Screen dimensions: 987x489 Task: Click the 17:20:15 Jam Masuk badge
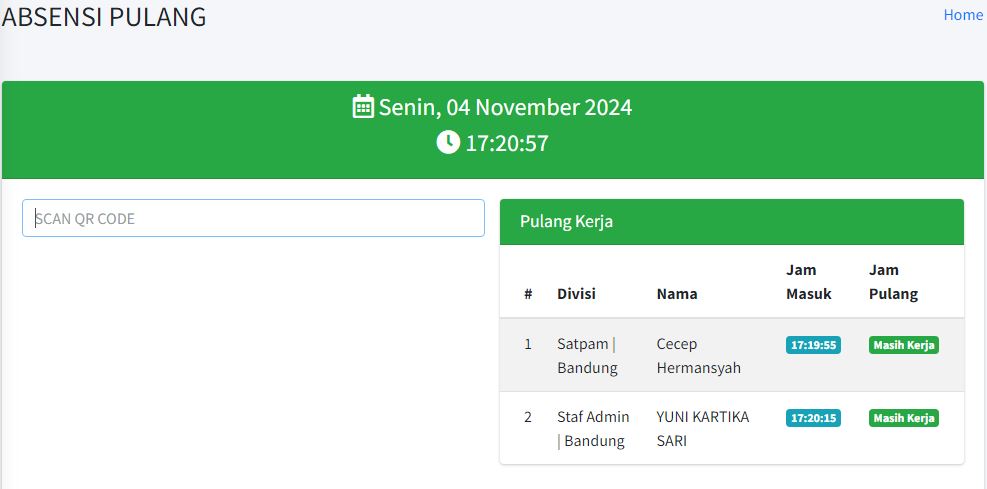click(x=813, y=418)
